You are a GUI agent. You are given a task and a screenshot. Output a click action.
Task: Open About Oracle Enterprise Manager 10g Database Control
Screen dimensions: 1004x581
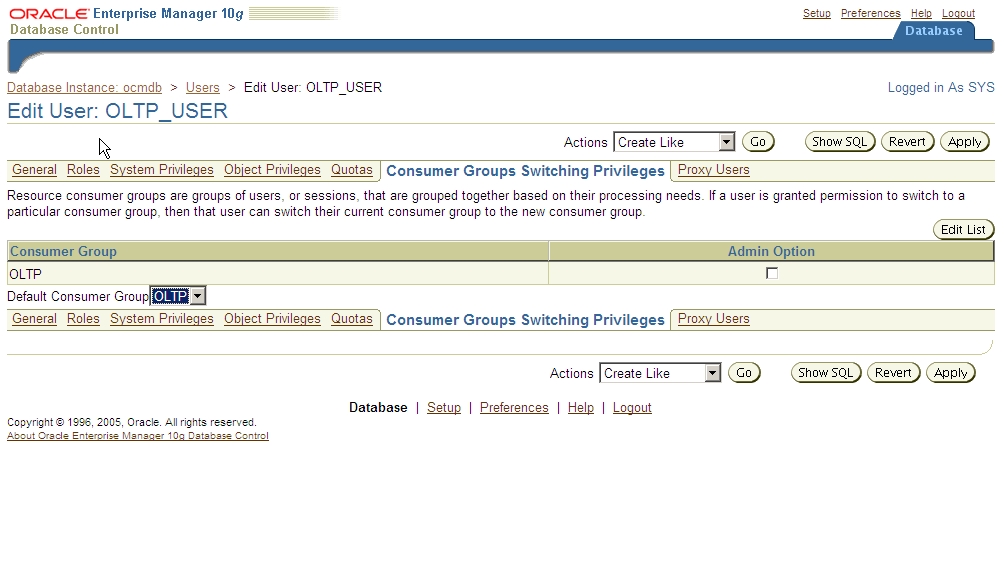138,436
